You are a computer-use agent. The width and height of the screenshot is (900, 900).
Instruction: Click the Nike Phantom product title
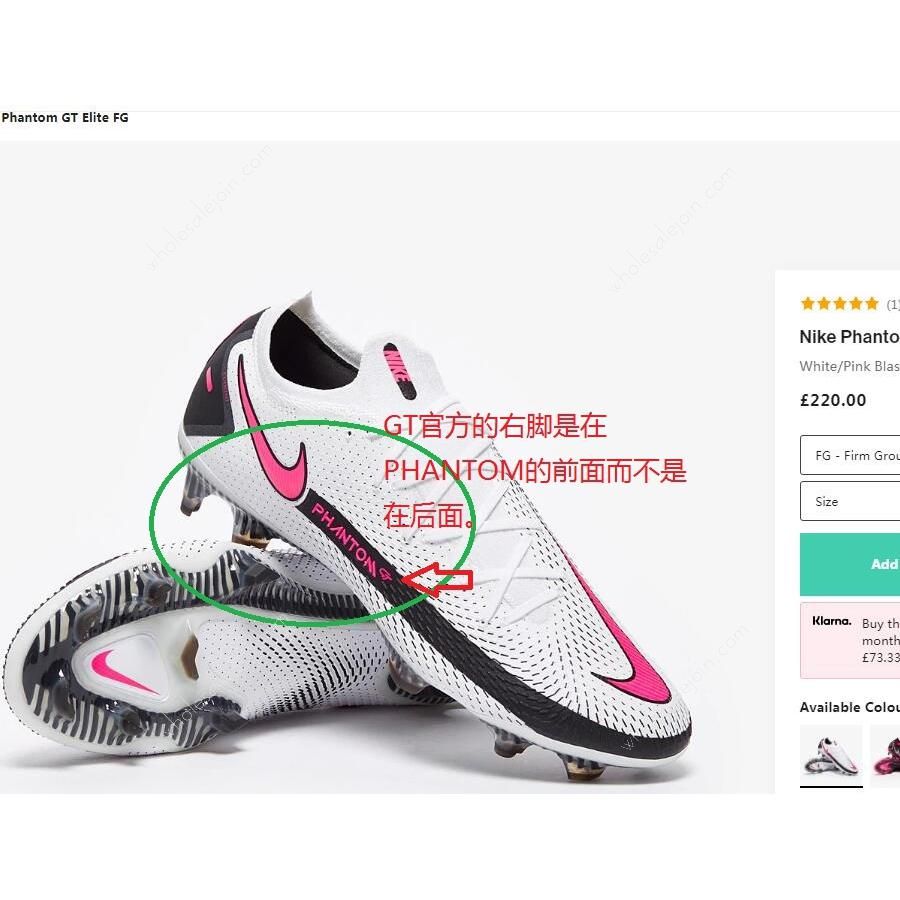tap(849, 337)
